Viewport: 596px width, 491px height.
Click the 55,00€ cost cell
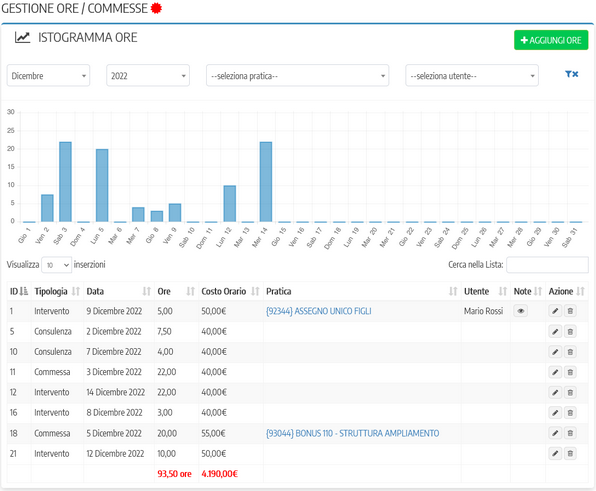pos(213,433)
